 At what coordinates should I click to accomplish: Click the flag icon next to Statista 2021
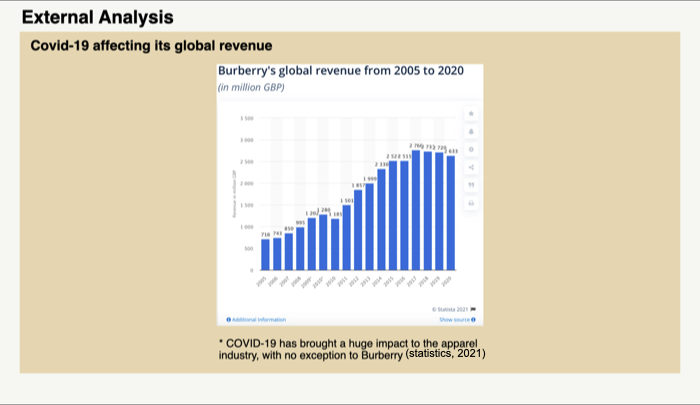473,309
